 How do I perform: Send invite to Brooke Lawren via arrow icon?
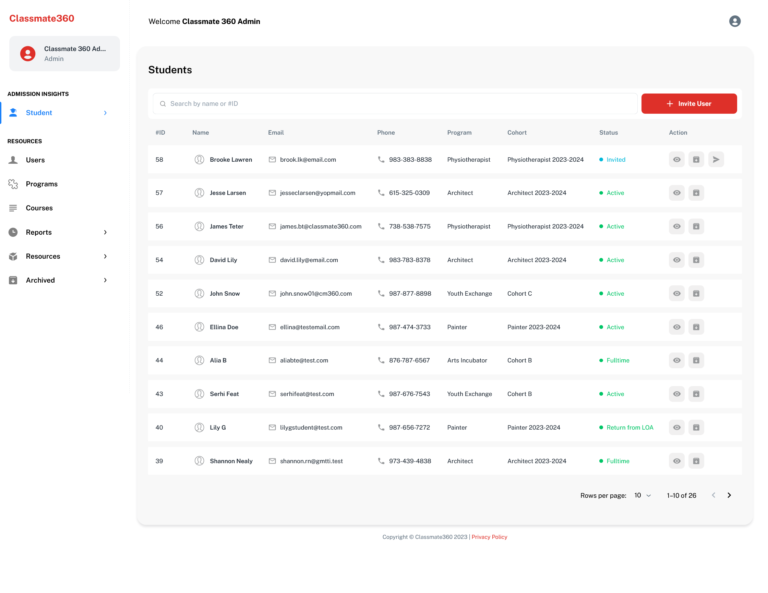click(x=716, y=159)
